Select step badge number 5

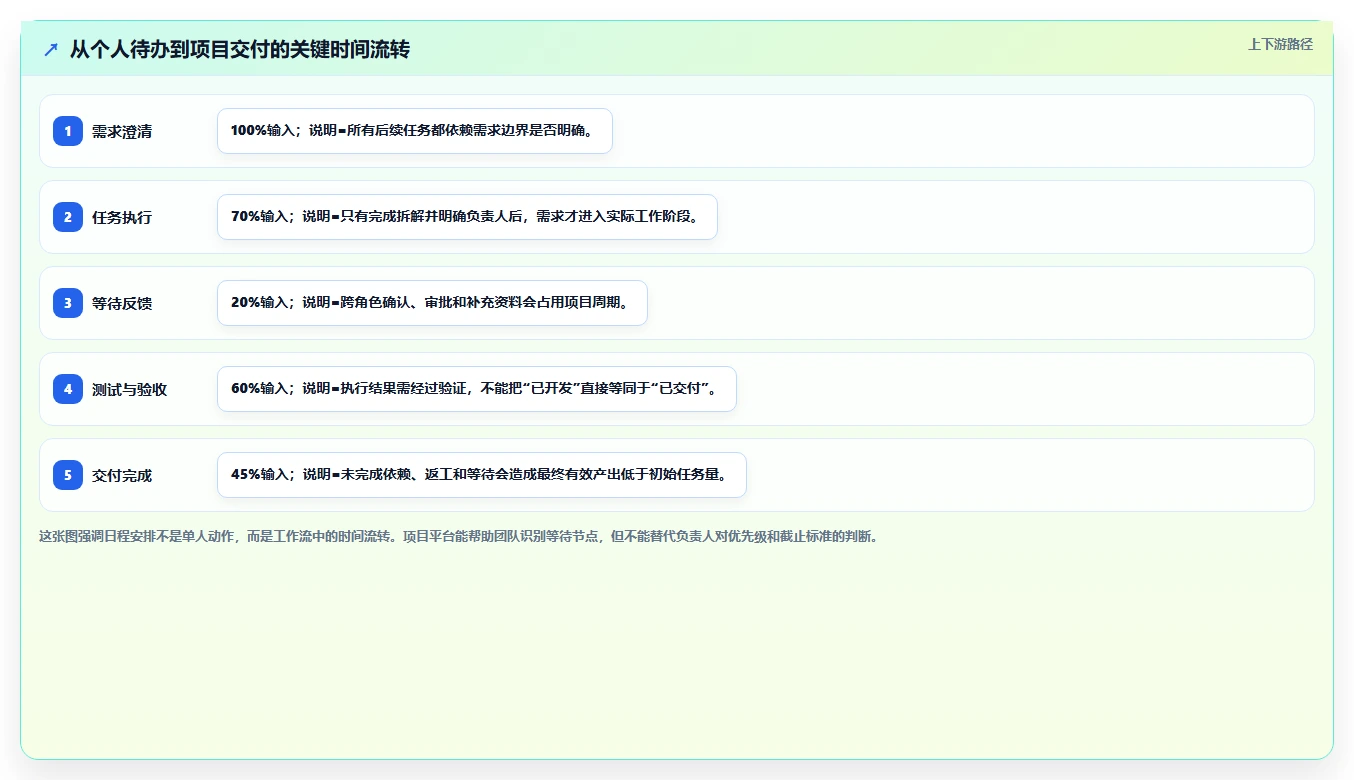pos(68,475)
